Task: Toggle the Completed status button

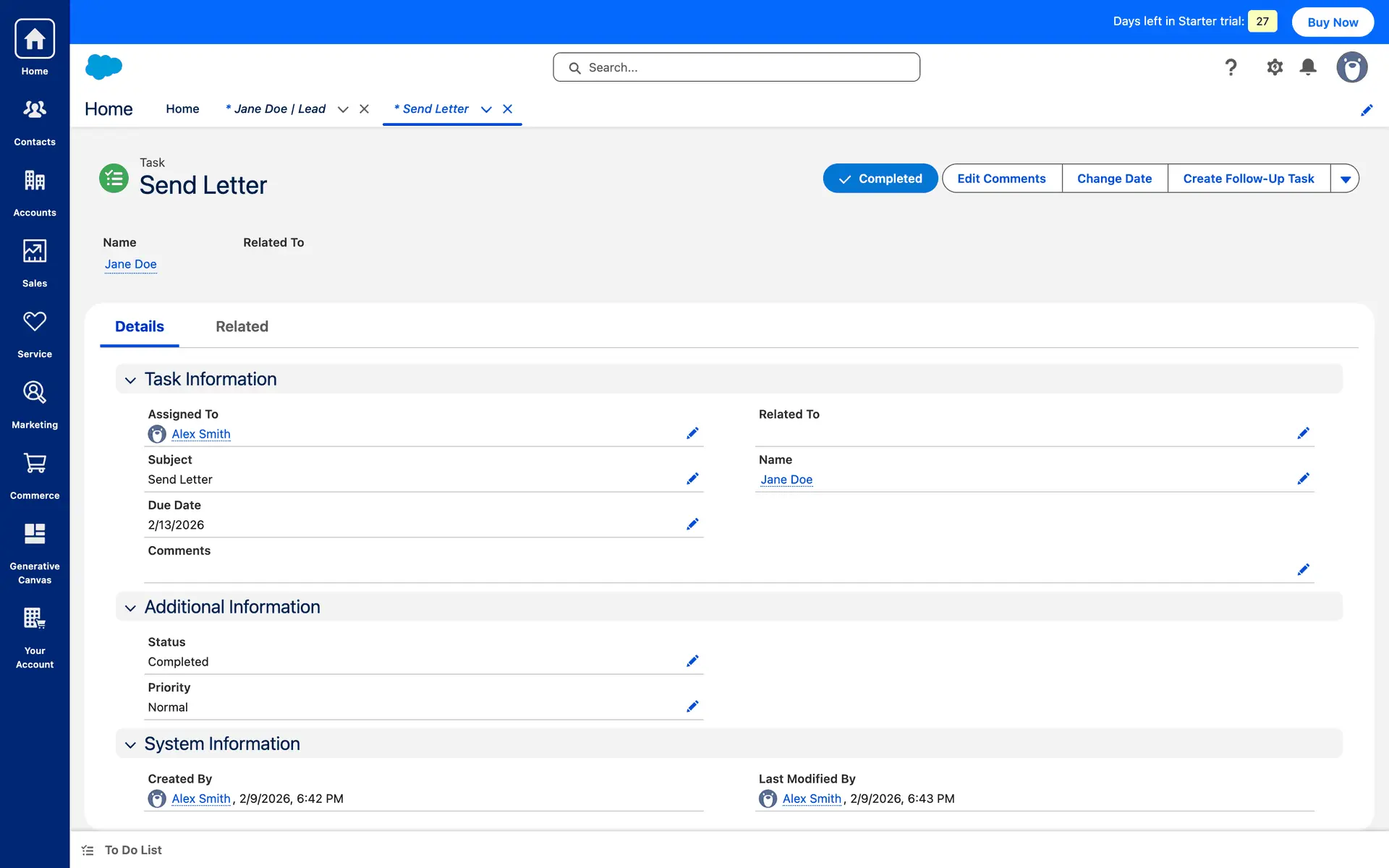Action: tap(880, 179)
